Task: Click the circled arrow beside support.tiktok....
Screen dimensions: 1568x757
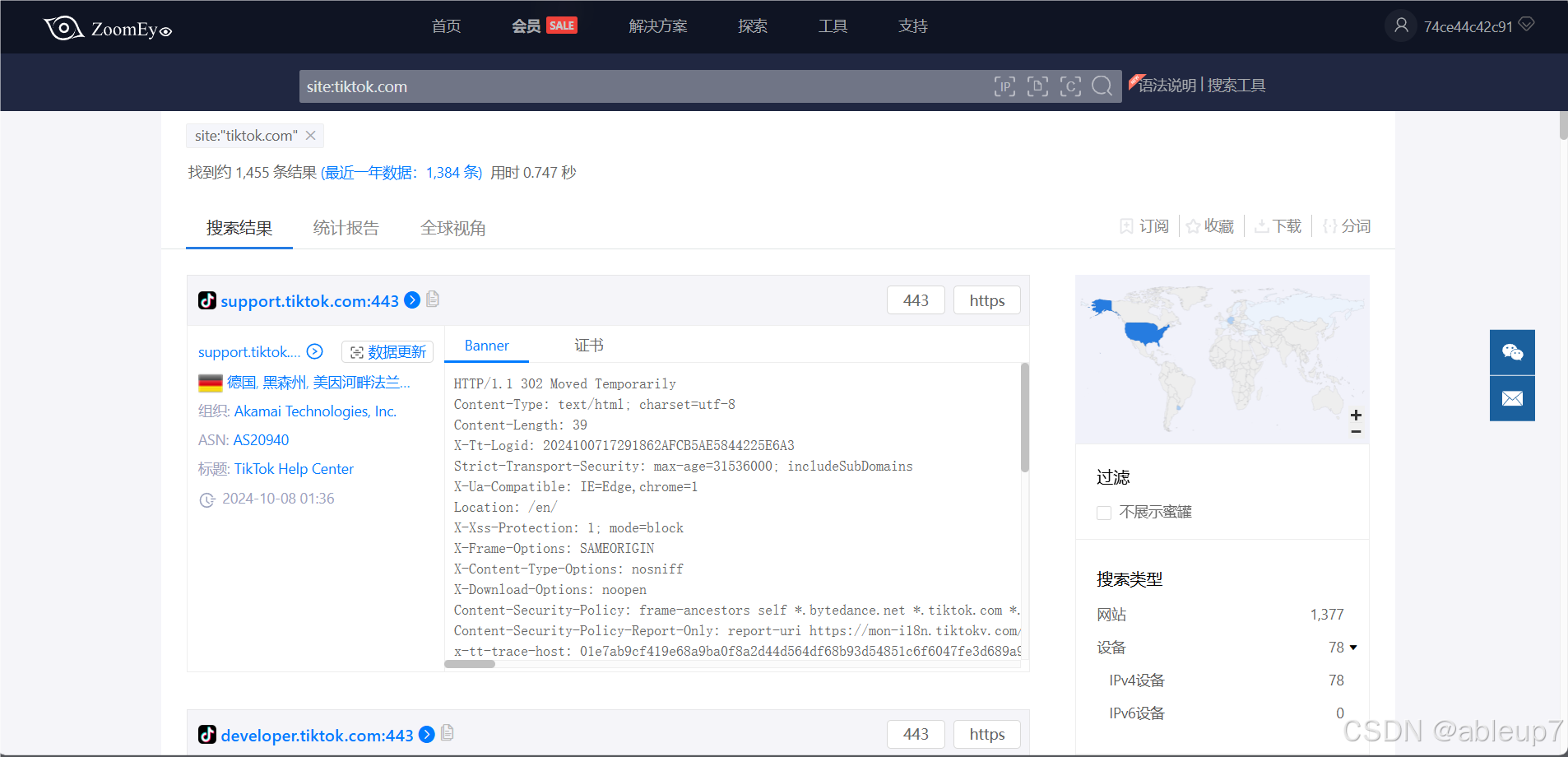Action: click(x=314, y=351)
